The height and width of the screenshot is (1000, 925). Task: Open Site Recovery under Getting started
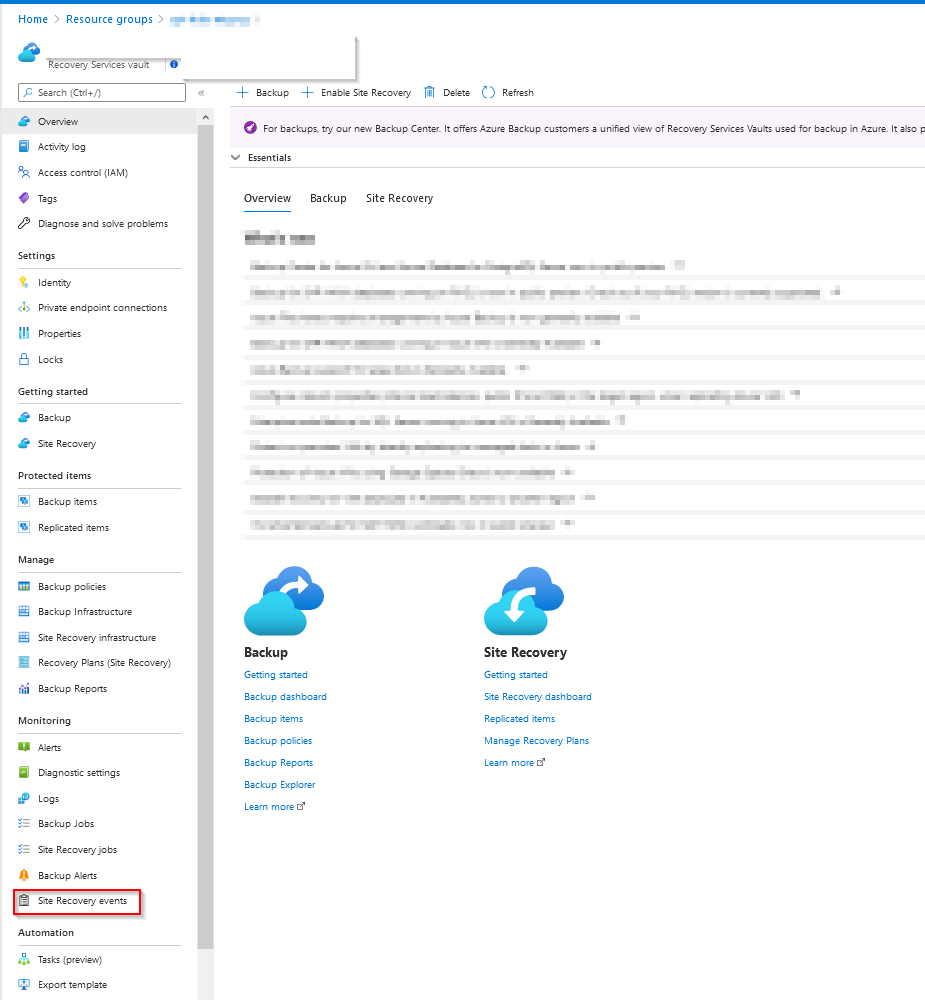(67, 443)
